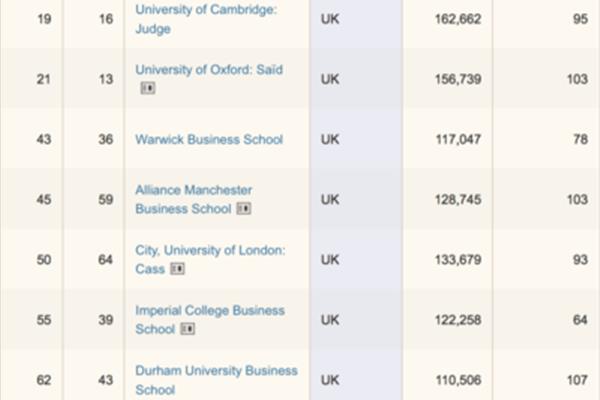Open the video icon next to Imperial College Business School
Screen dimensions: 600x400
tap(188, 329)
